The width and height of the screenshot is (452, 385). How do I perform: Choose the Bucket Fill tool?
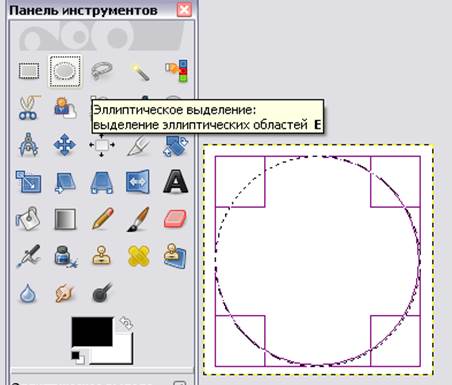click(x=28, y=219)
